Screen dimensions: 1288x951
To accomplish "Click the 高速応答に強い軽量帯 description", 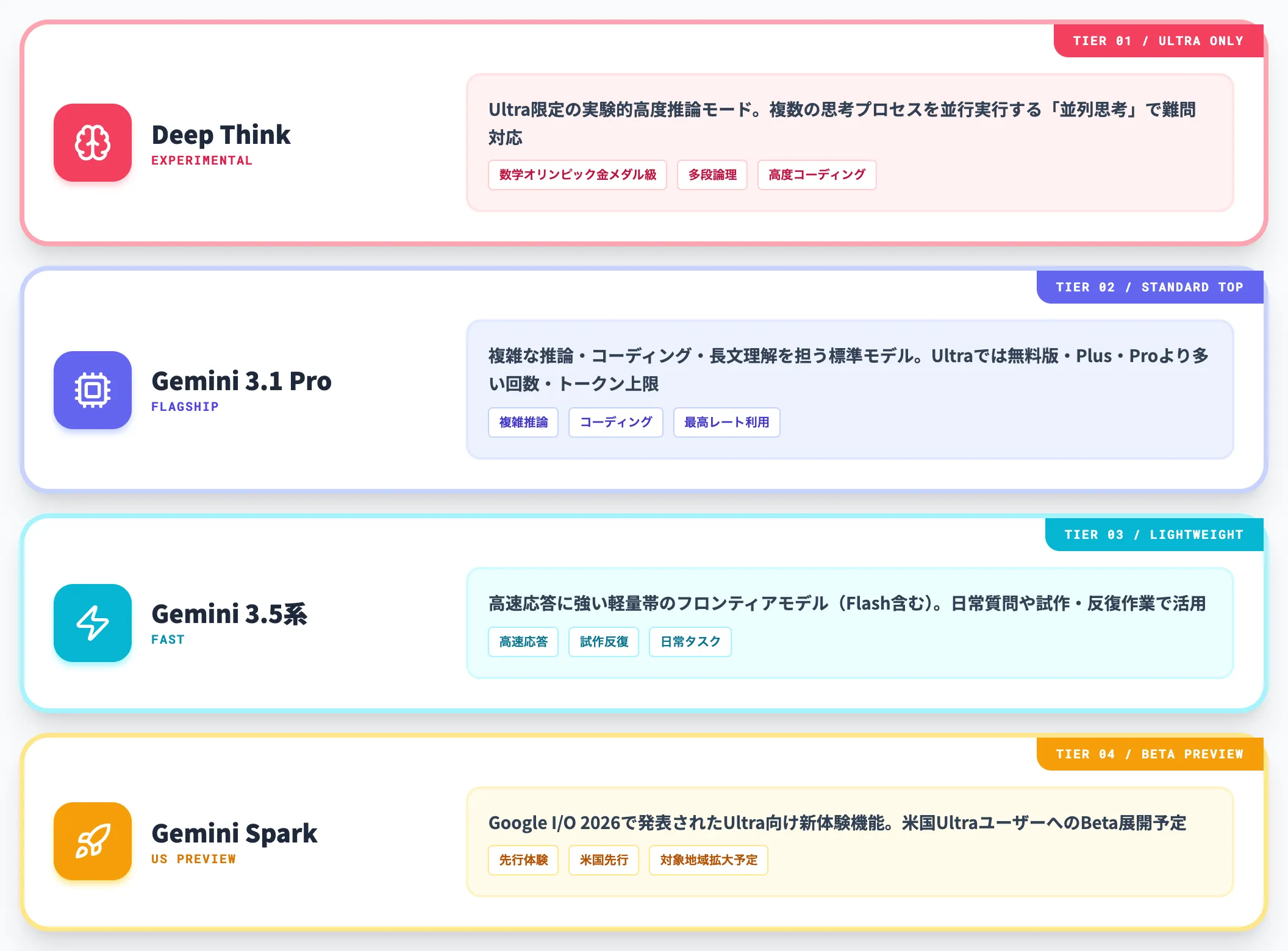I will [847, 604].
